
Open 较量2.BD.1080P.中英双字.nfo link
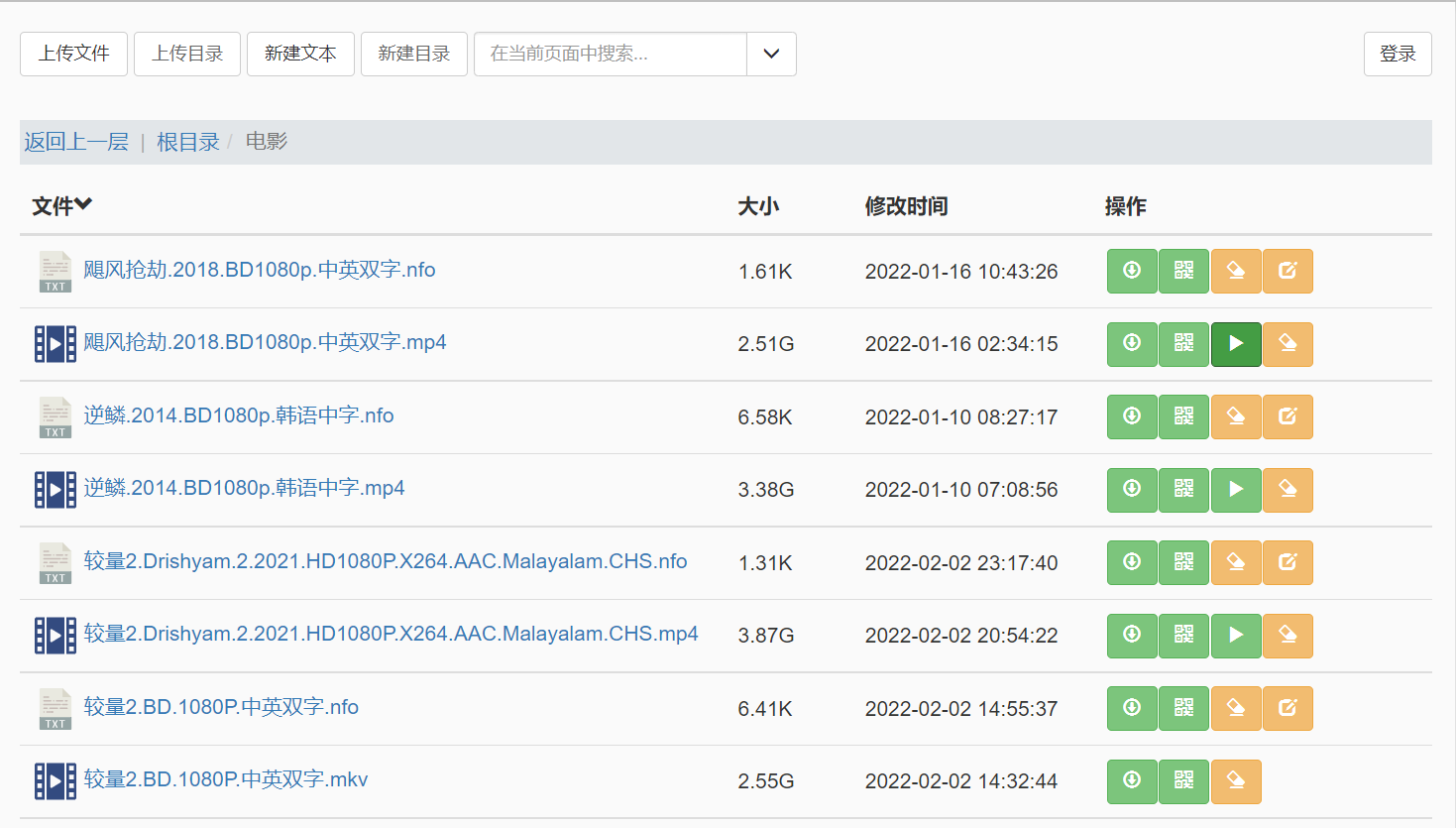(221, 707)
